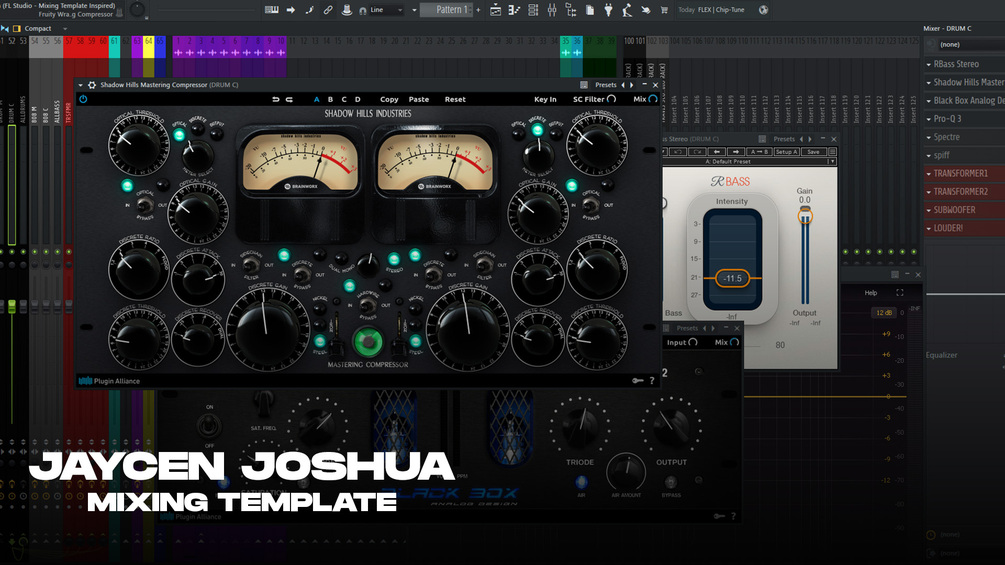Screen dimensions: 1005x565
Task: Expand the Shadow Hills Master slot menu
Action: [929, 83]
